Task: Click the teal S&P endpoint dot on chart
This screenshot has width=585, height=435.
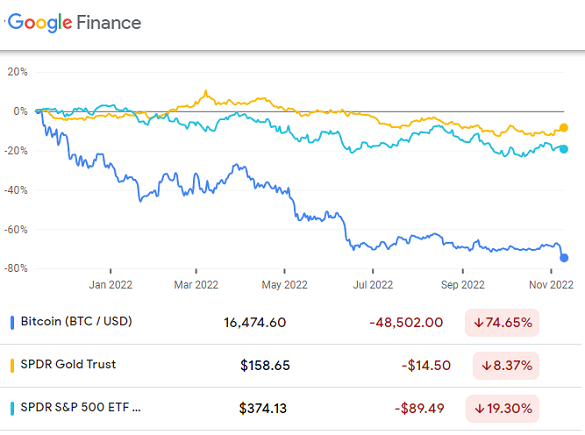Action: coord(564,149)
